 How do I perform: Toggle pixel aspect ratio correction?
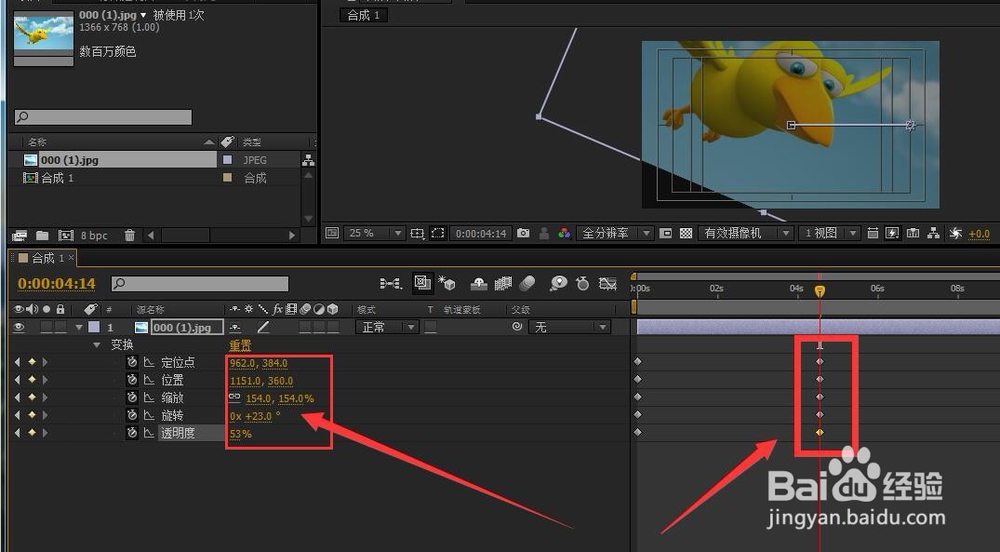coord(872,233)
